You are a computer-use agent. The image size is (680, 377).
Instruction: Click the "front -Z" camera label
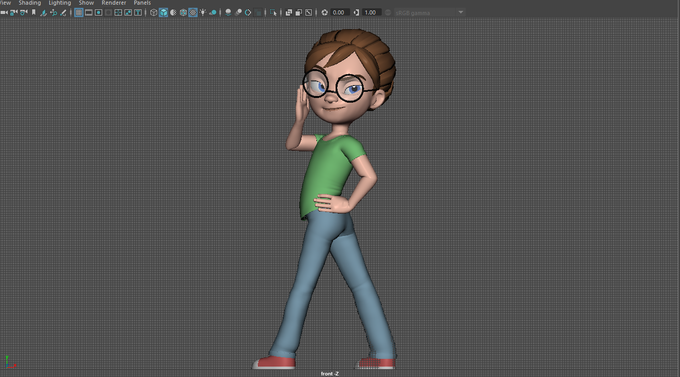tap(330, 374)
